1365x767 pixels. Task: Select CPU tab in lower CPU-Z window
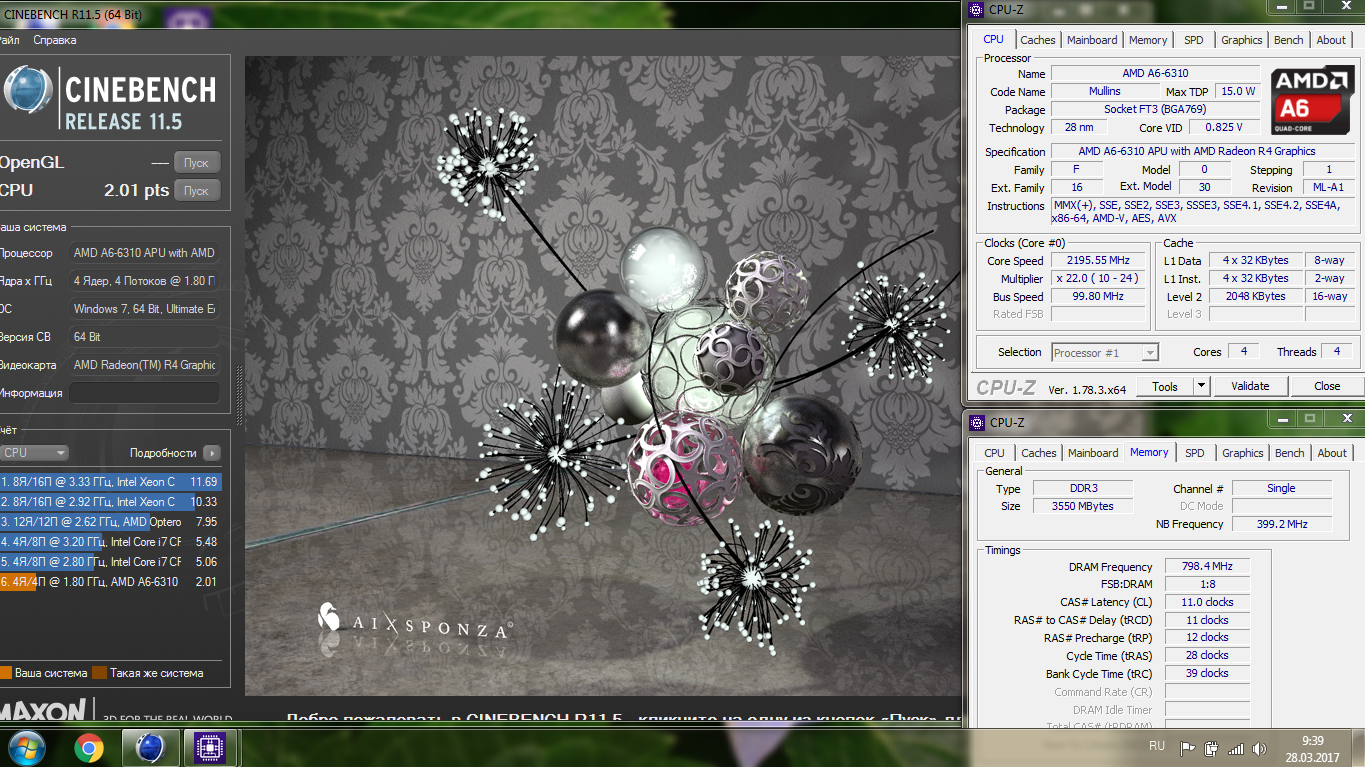click(x=995, y=453)
